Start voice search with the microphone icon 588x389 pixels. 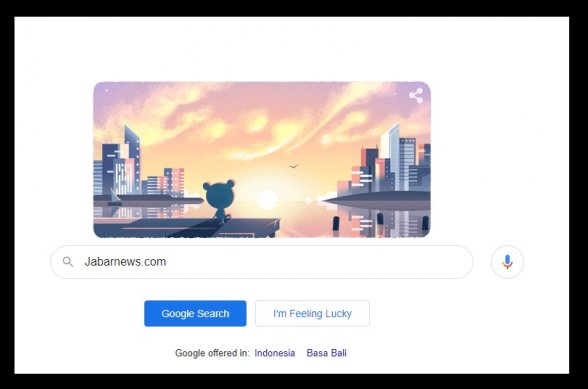pos(507,262)
